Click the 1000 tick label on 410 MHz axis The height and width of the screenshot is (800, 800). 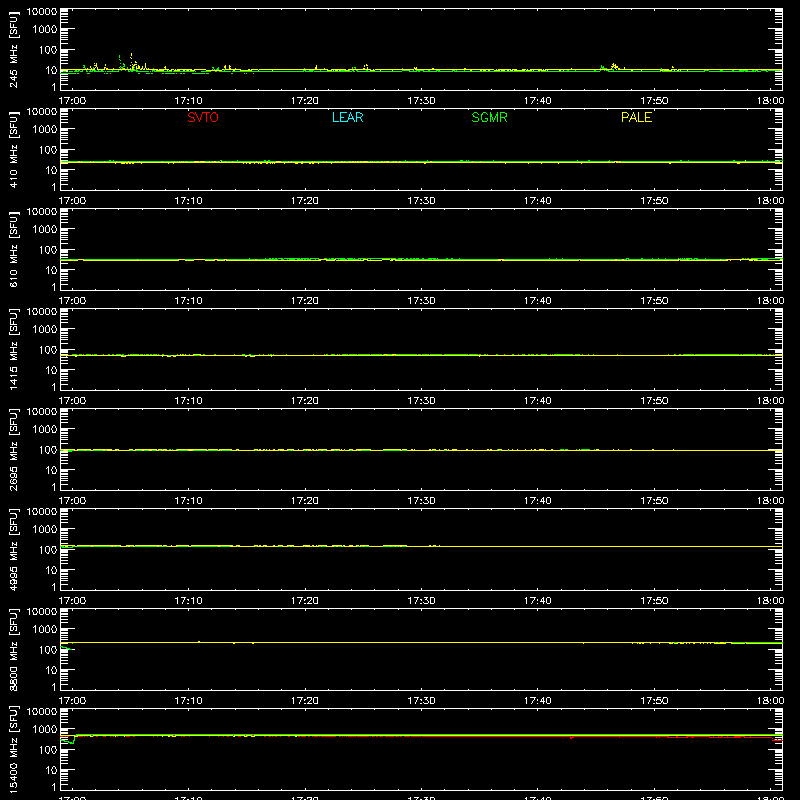tap(45, 130)
